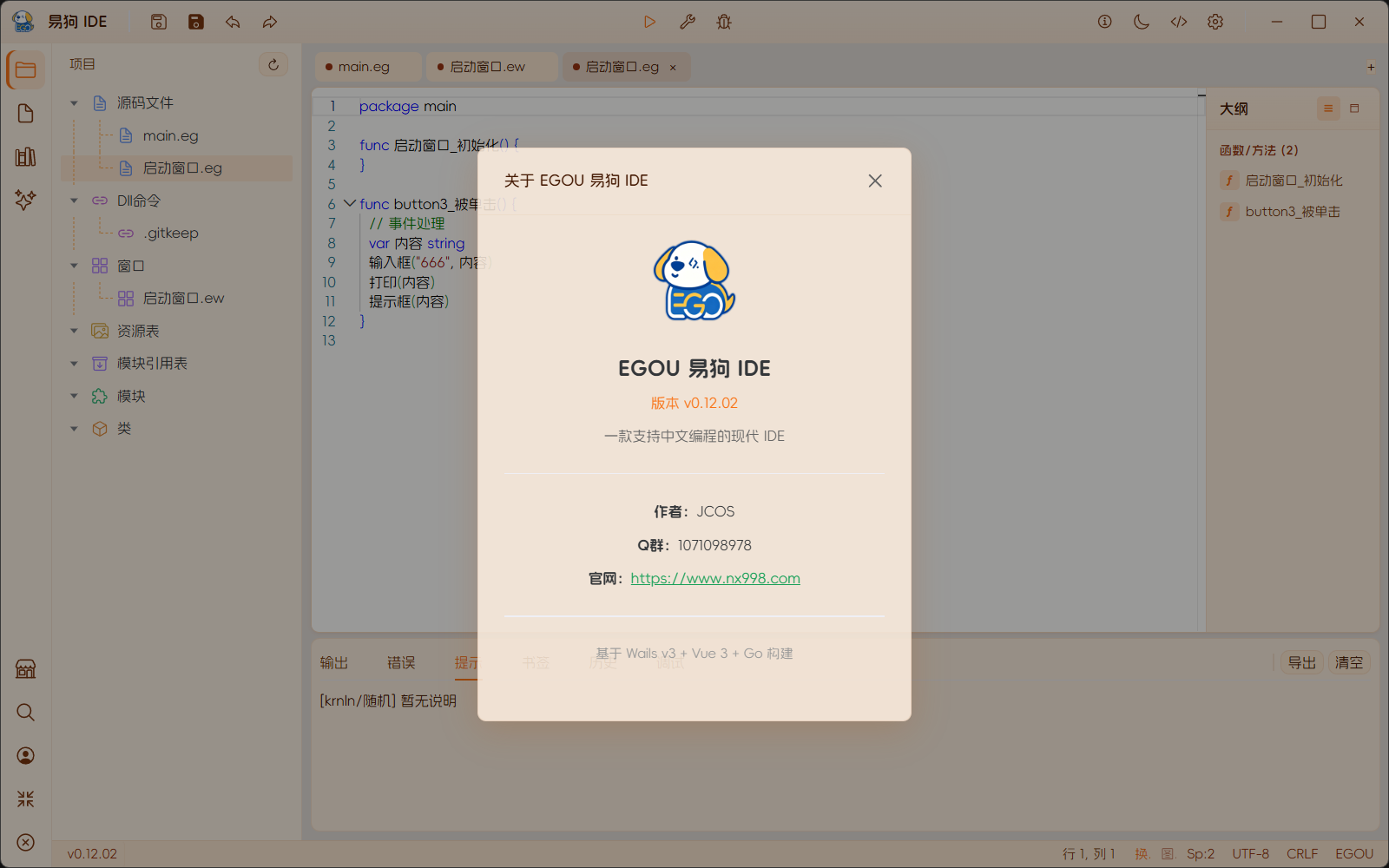Screen dimensions: 1389x868
Task: Click the EGOU dog logo in the dialog
Action: (694, 280)
